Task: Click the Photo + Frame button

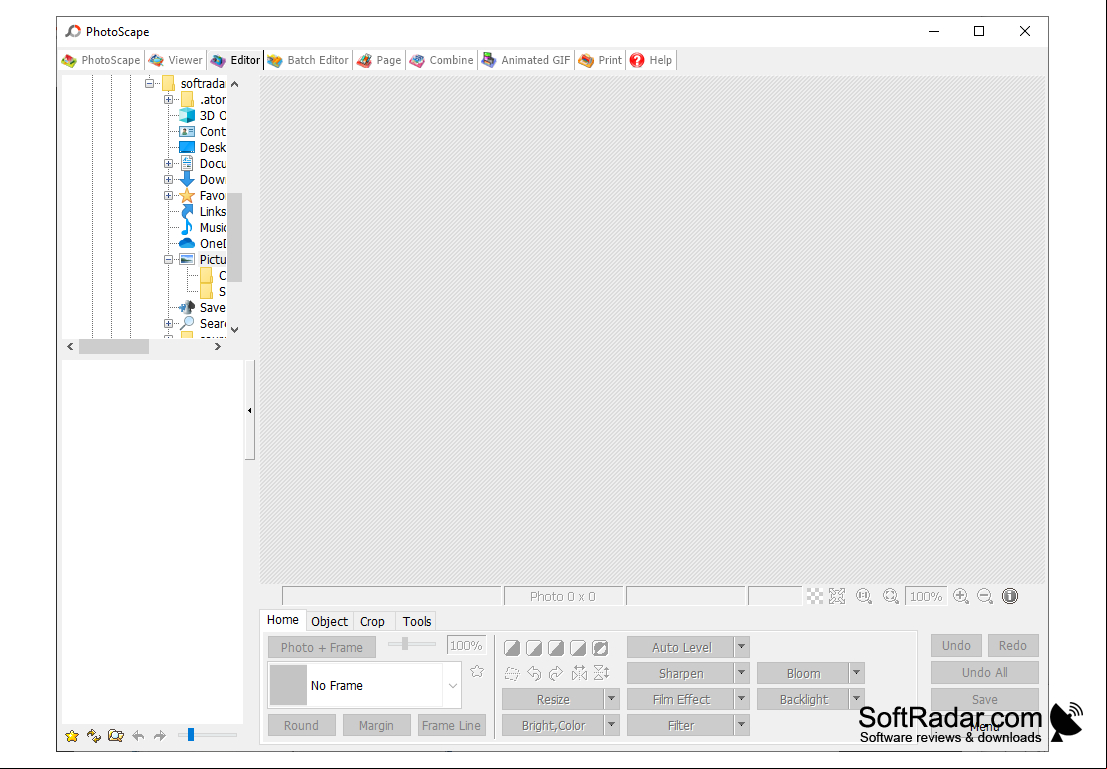Action: coord(322,647)
